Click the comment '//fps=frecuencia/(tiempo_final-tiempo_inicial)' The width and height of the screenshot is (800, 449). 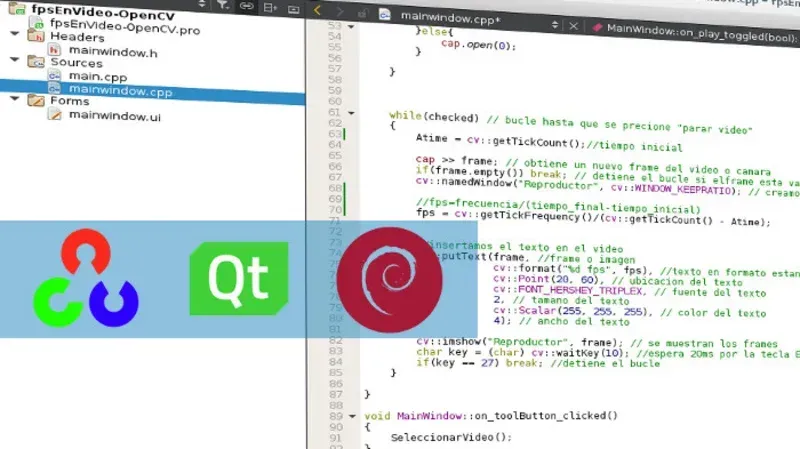(558, 207)
